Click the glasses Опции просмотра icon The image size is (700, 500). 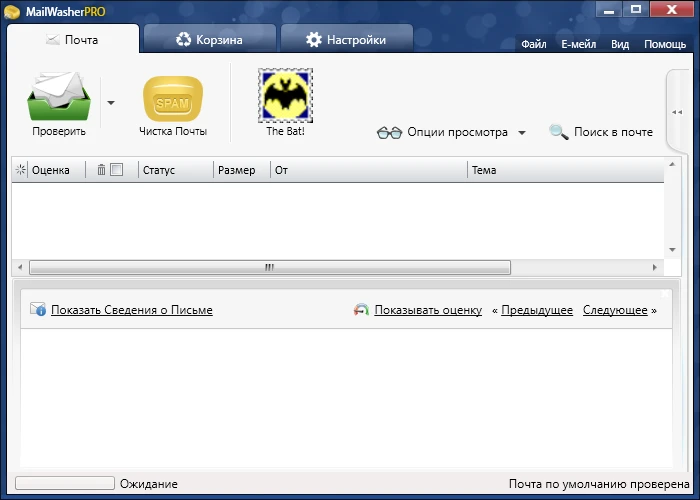(x=389, y=132)
